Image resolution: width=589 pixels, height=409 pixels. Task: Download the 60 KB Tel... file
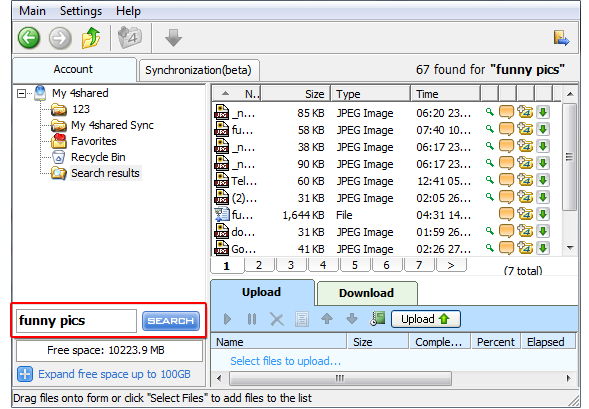[543, 180]
